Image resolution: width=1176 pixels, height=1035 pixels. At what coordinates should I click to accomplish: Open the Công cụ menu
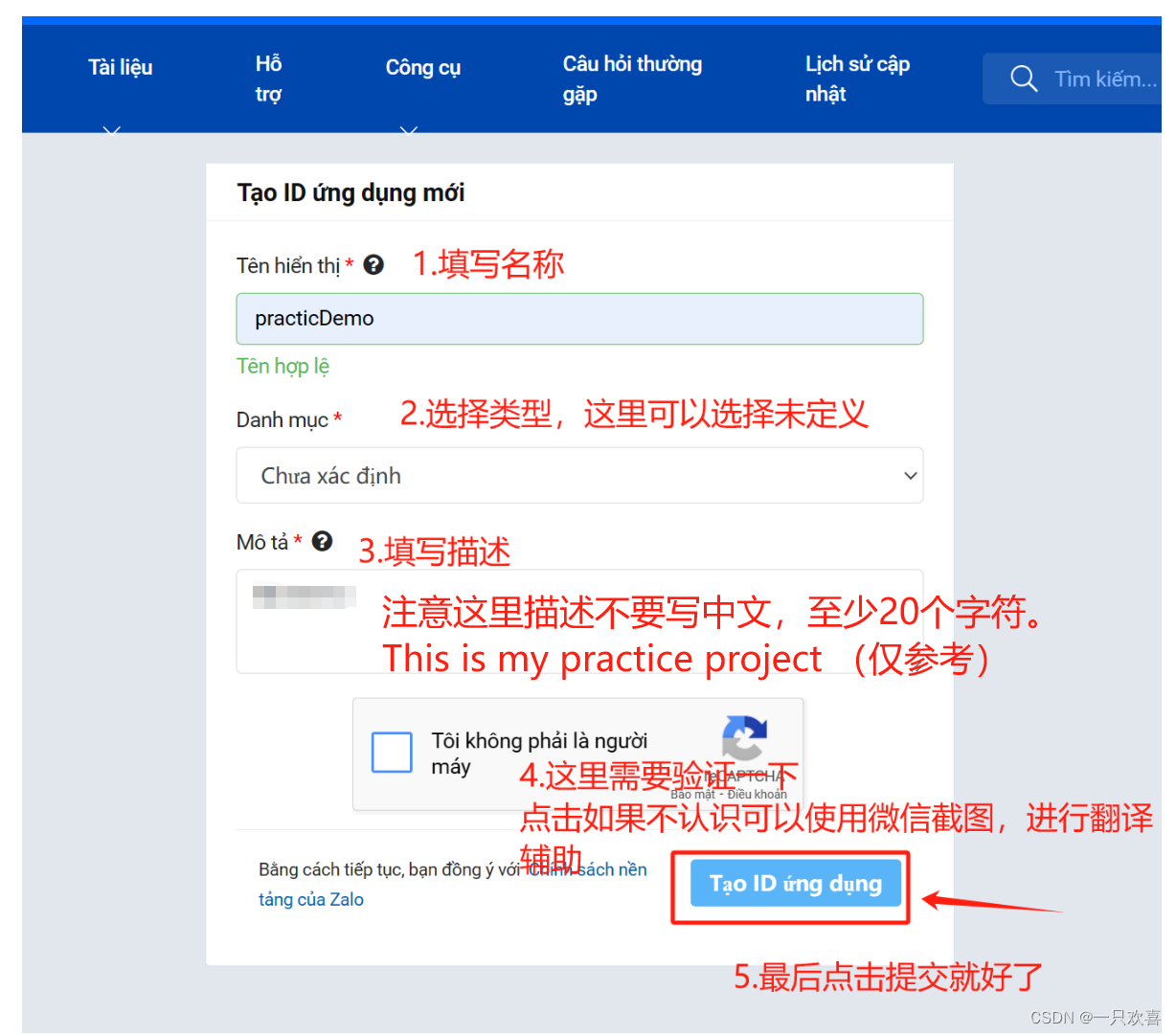(x=422, y=68)
